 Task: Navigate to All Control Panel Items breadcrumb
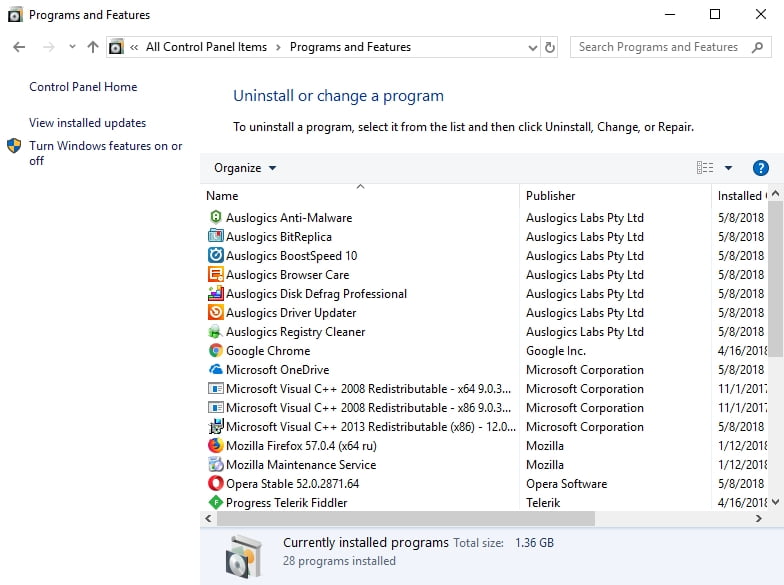coord(206,47)
